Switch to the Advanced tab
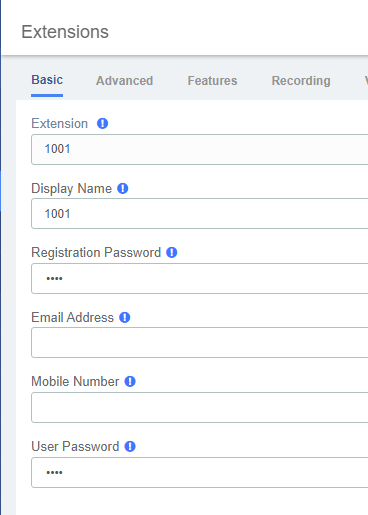This screenshot has height=515, width=368. click(x=124, y=81)
